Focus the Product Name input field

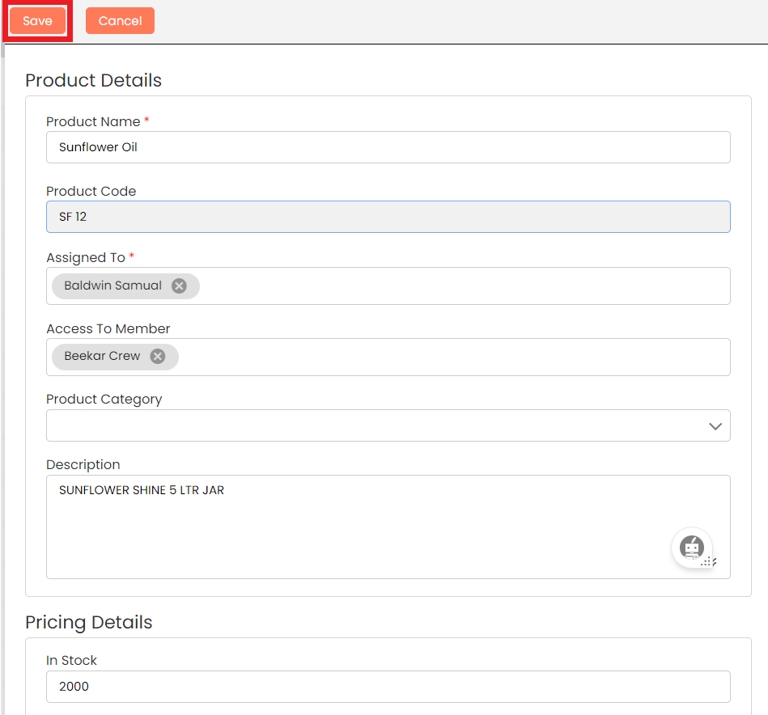click(x=388, y=147)
